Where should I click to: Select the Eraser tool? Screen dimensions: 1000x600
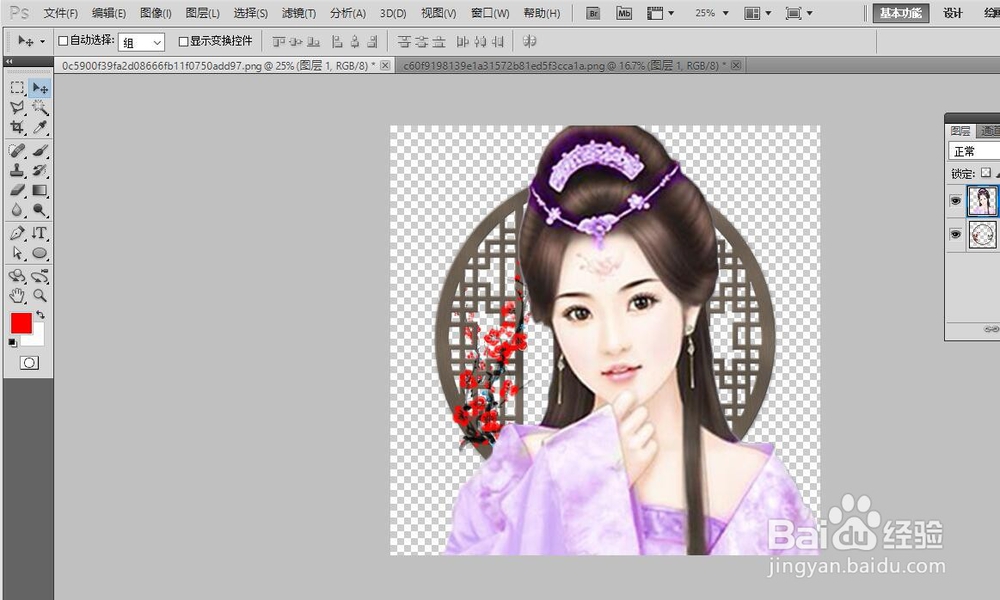pyautogui.click(x=17, y=190)
